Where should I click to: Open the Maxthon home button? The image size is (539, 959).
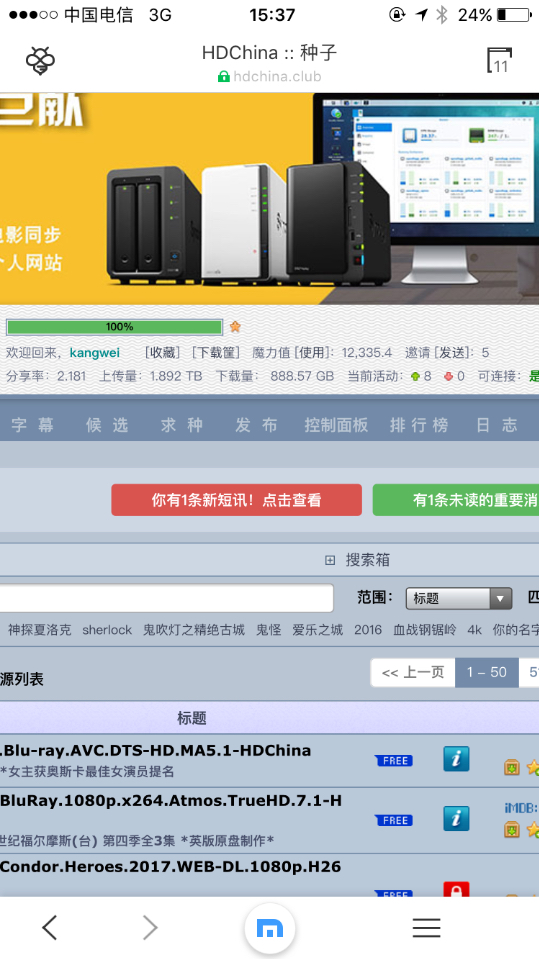click(270, 929)
